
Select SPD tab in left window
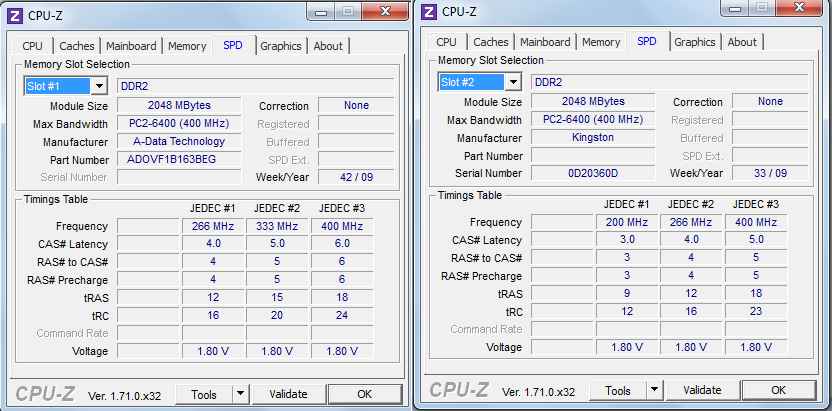[233, 45]
